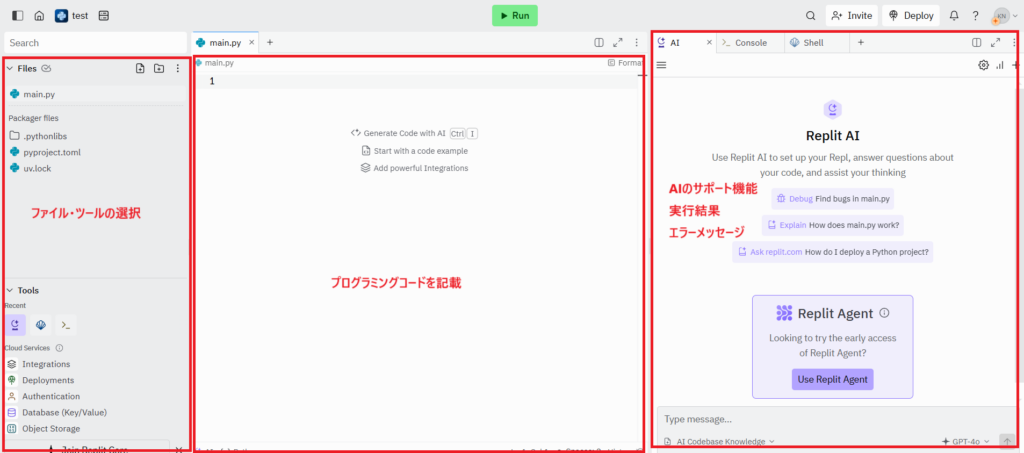1024x453 pixels.
Task: Add powerful Integrations link
Action: pyautogui.click(x=415, y=168)
